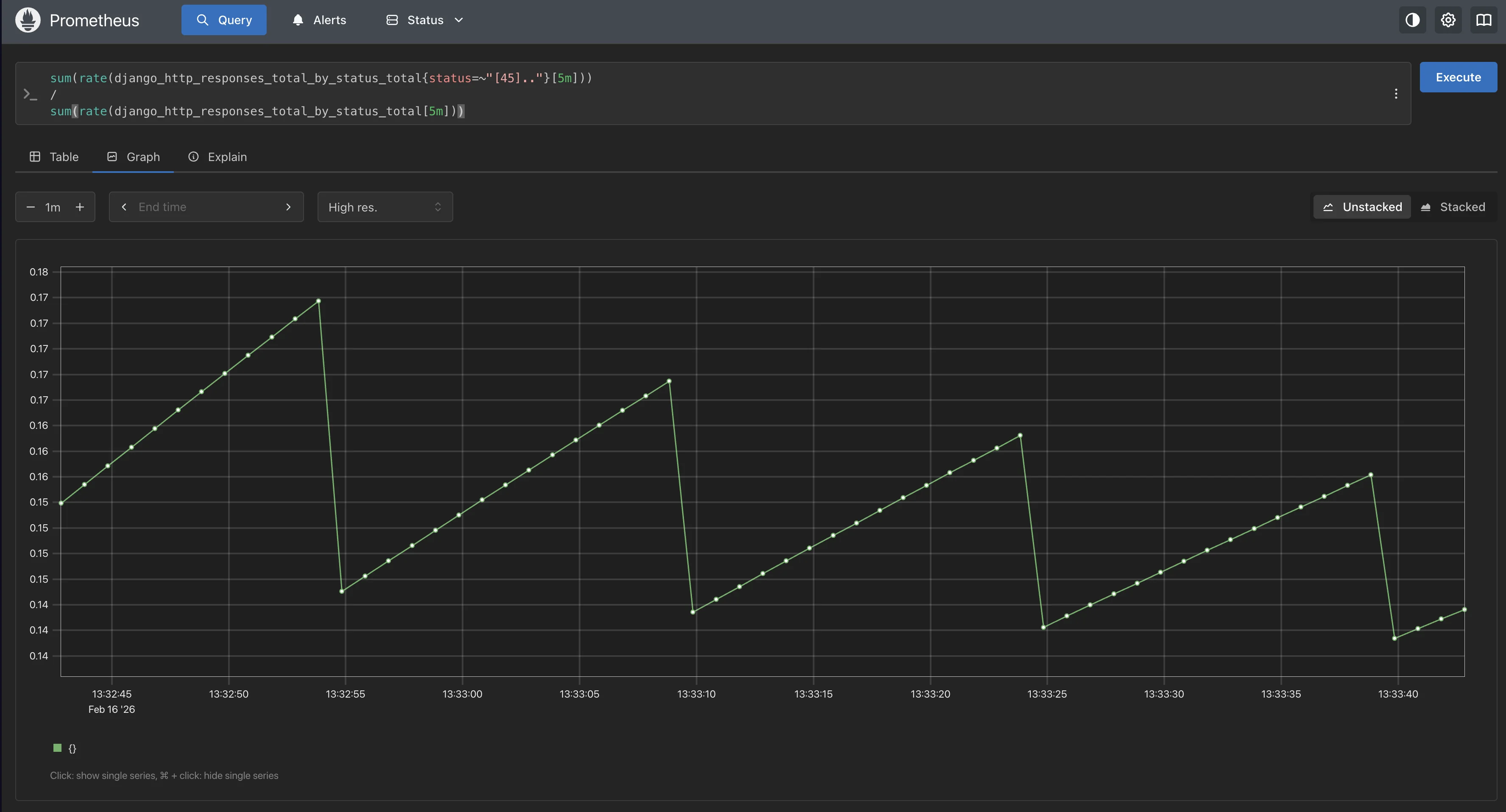Open the Alerts page
Viewport: 1506px width, 812px height.
tap(319, 20)
